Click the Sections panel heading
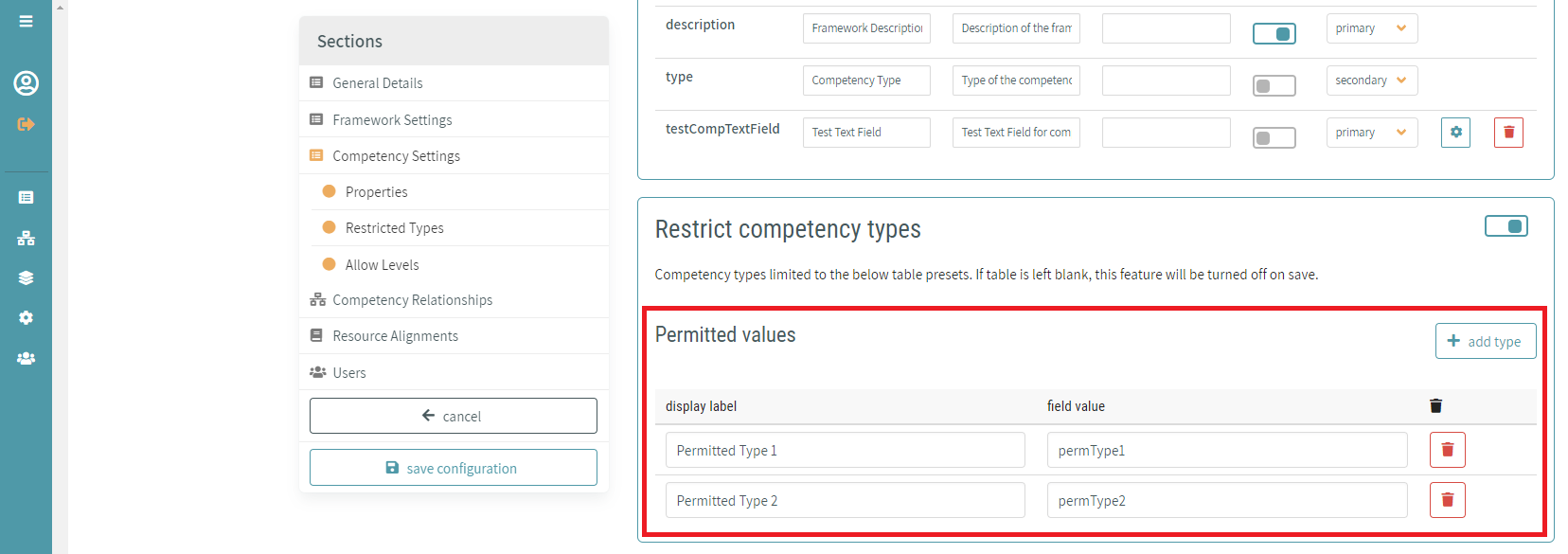This screenshot has height=554, width=1568. [x=349, y=41]
